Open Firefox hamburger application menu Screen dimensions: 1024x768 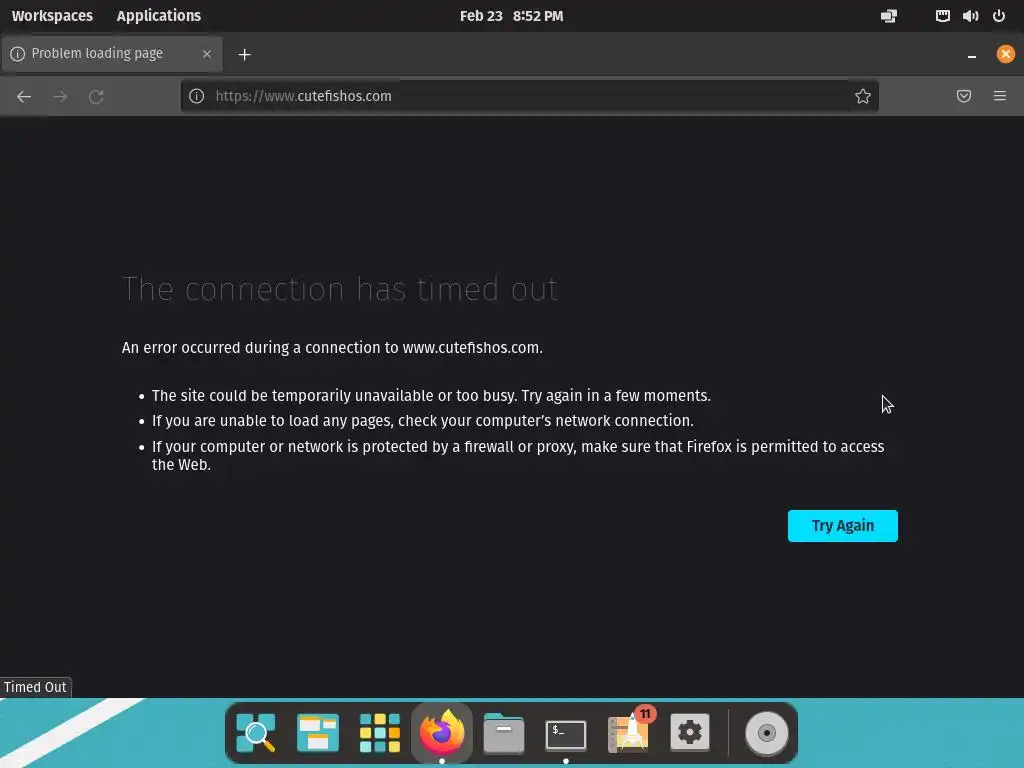(x=1000, y=96)
